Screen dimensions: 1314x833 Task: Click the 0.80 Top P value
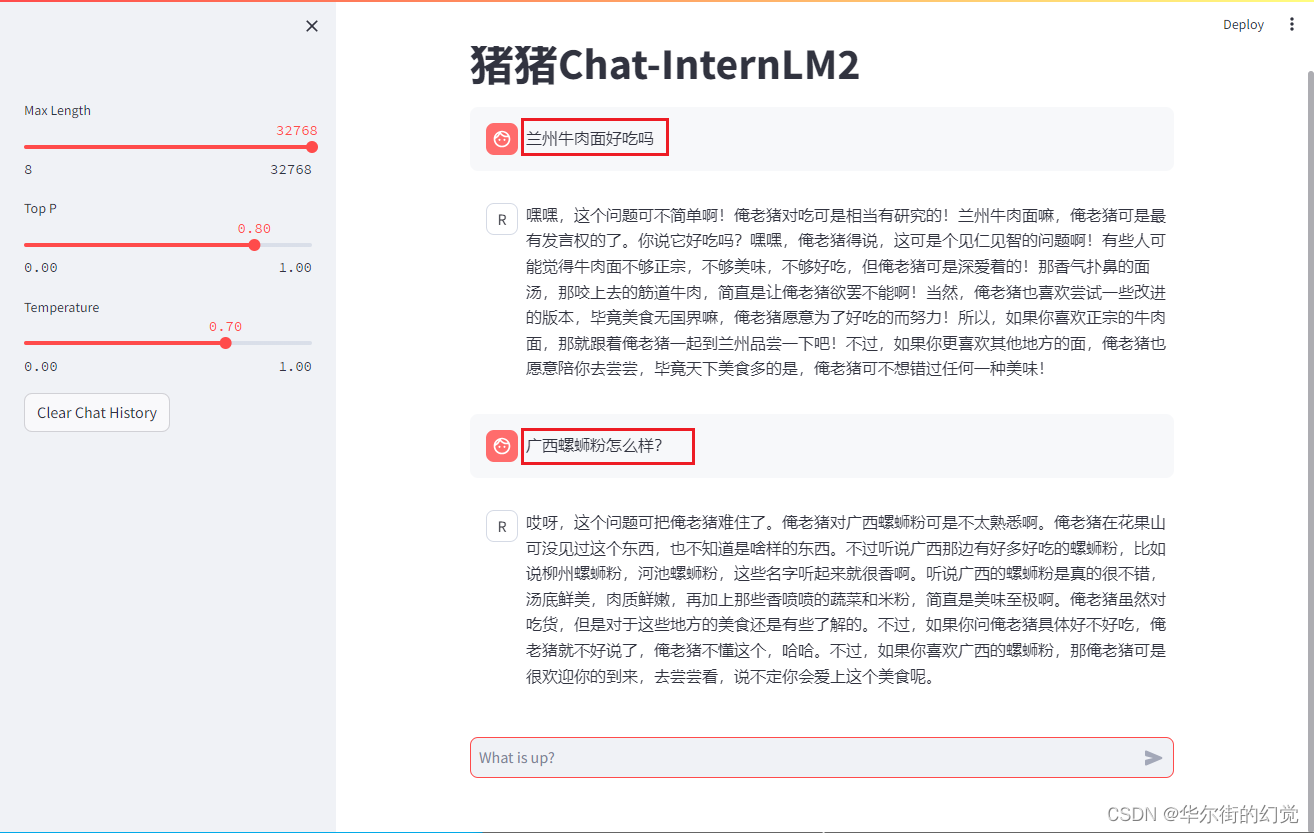tap(254, 229)
